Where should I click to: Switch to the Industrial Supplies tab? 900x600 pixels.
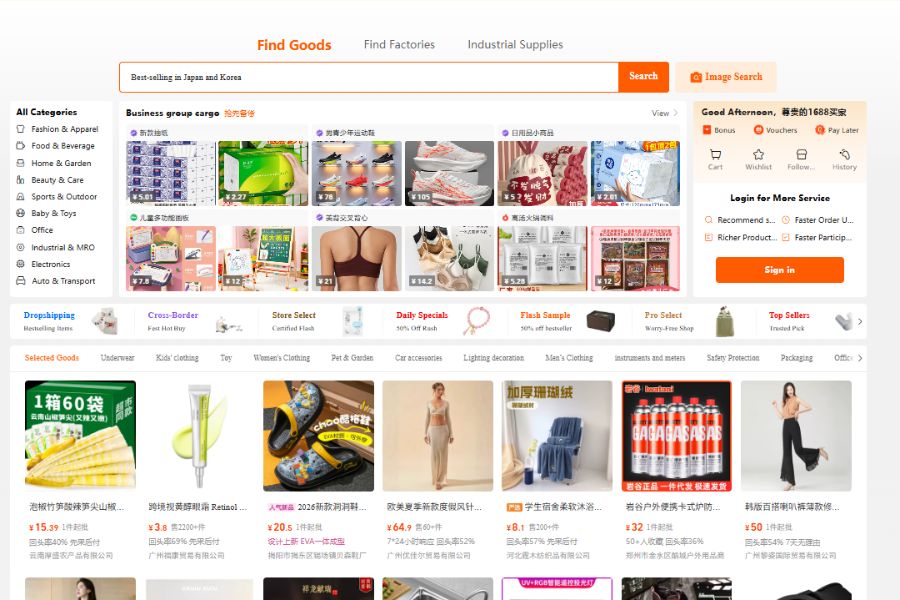[515, 44]
